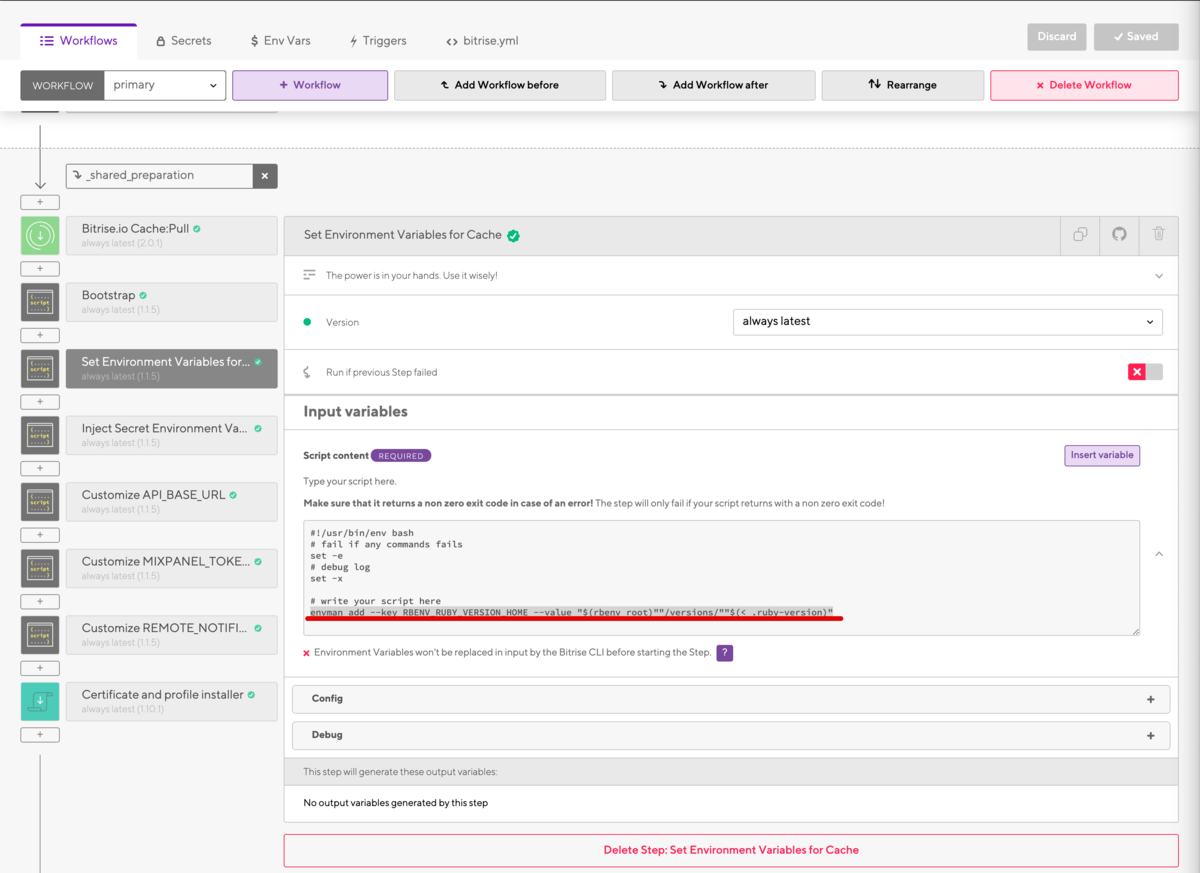Screen dimensions: 1200x873
Task: Collapse the script content input chevron
Action: (1159, 554)
